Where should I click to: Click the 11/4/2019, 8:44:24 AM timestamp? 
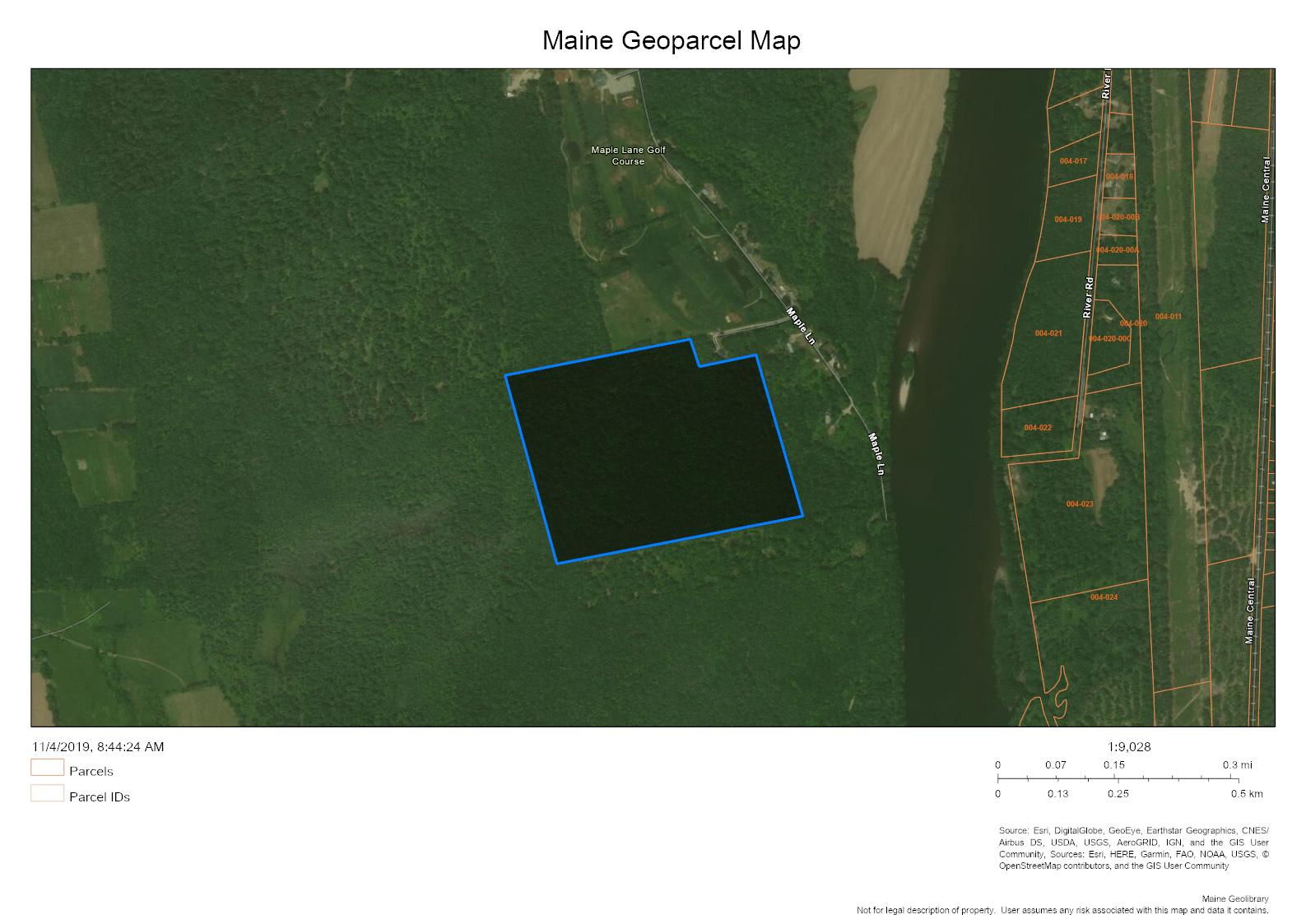[x=98, y=747]
